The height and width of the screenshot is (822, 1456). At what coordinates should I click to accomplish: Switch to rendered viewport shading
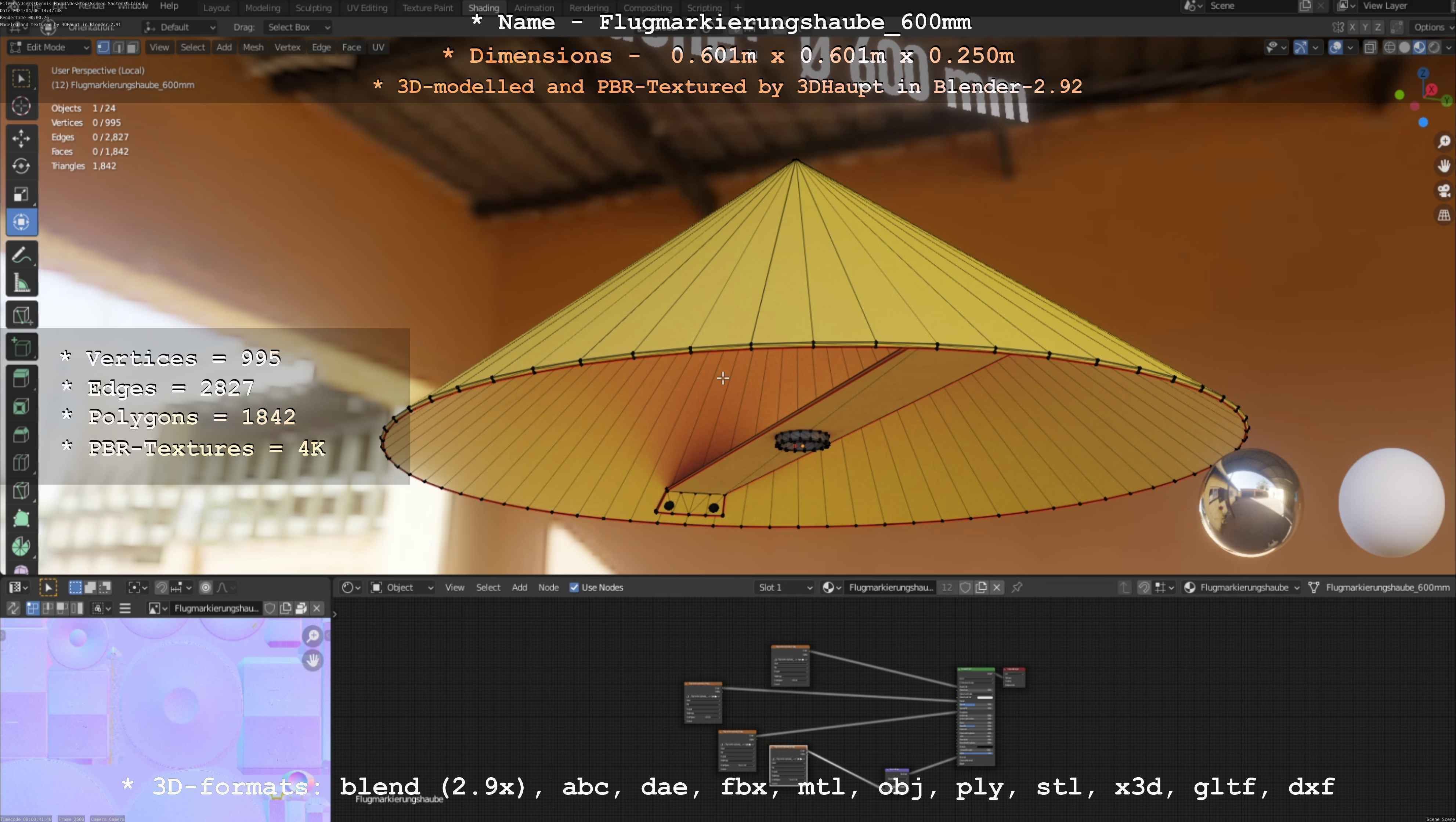coord(1435,47)
